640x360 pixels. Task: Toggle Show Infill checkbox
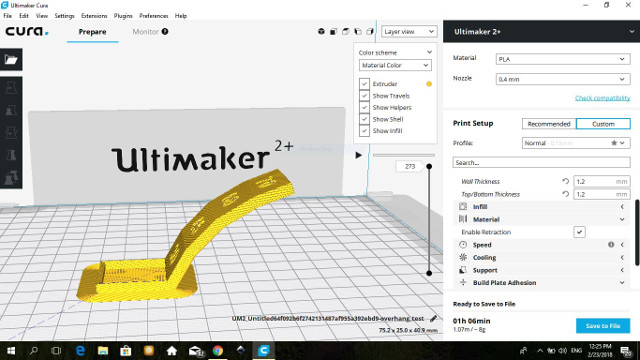pos(364,131)
